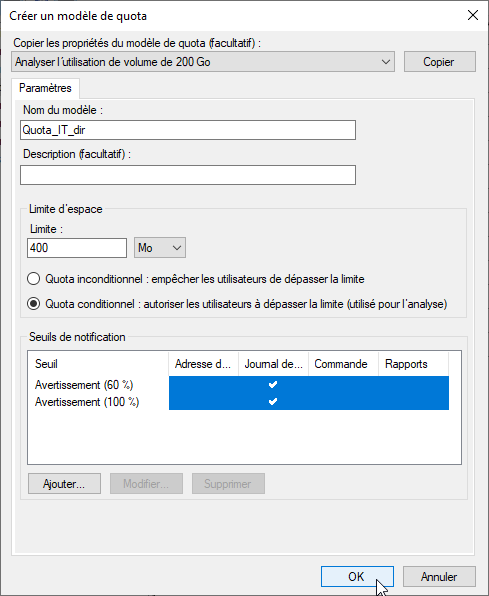Screen dimensions: 489x596
Task: Click the Commande column header
Action: 343,364
